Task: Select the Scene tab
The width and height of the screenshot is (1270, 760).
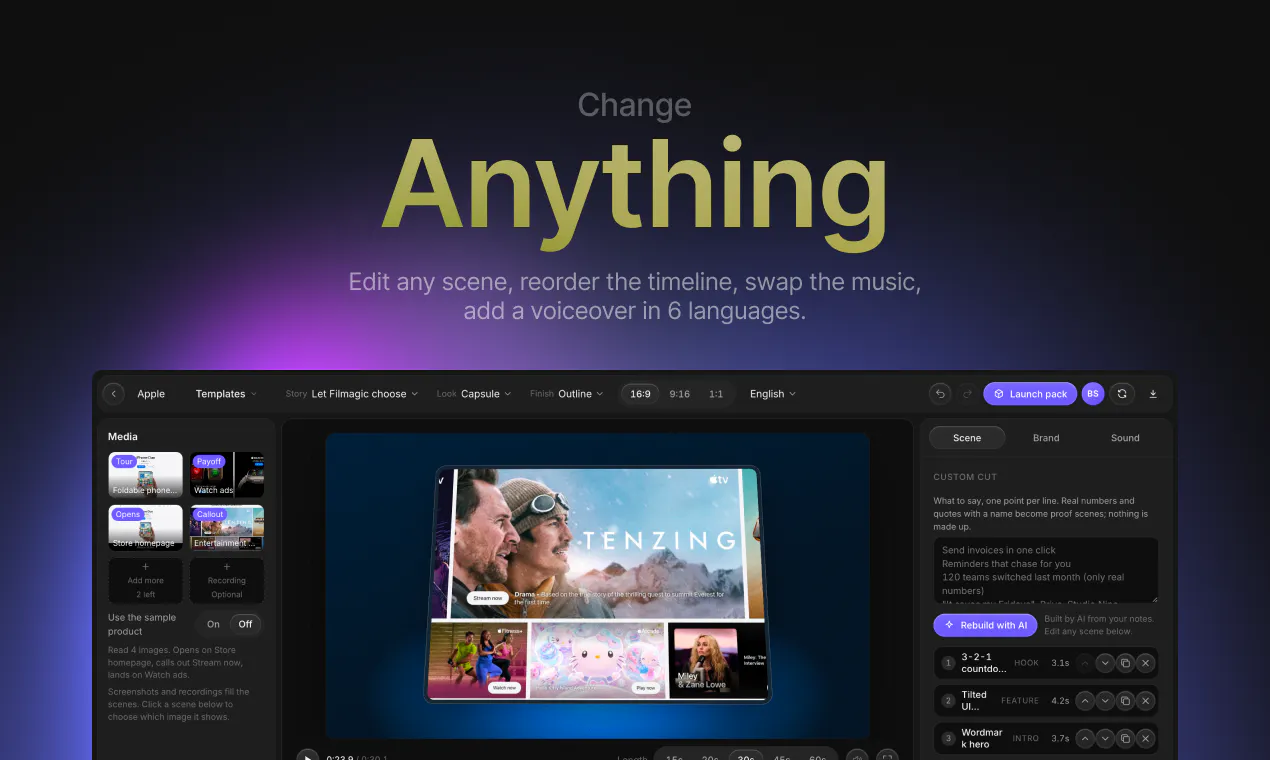Action: click(967, 438)
